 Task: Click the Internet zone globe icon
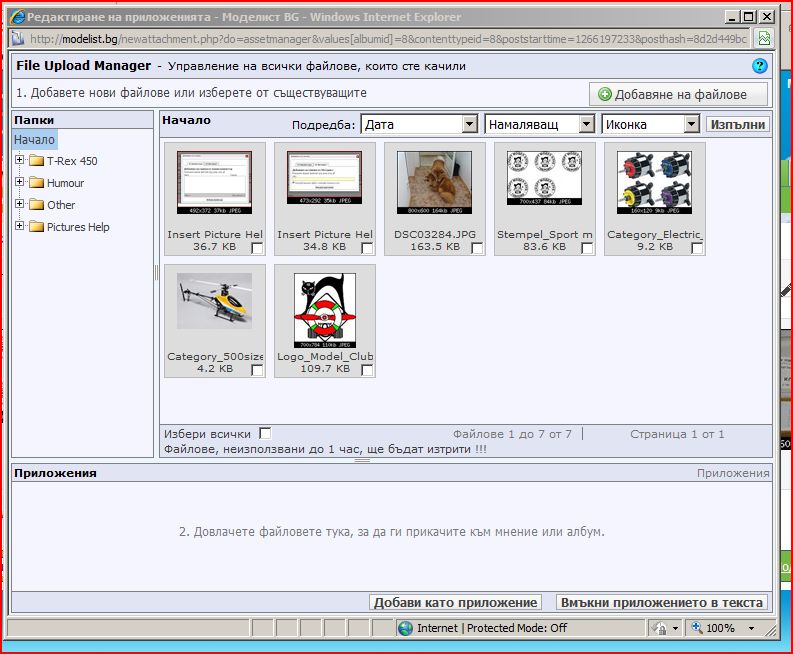pos(405,628)
